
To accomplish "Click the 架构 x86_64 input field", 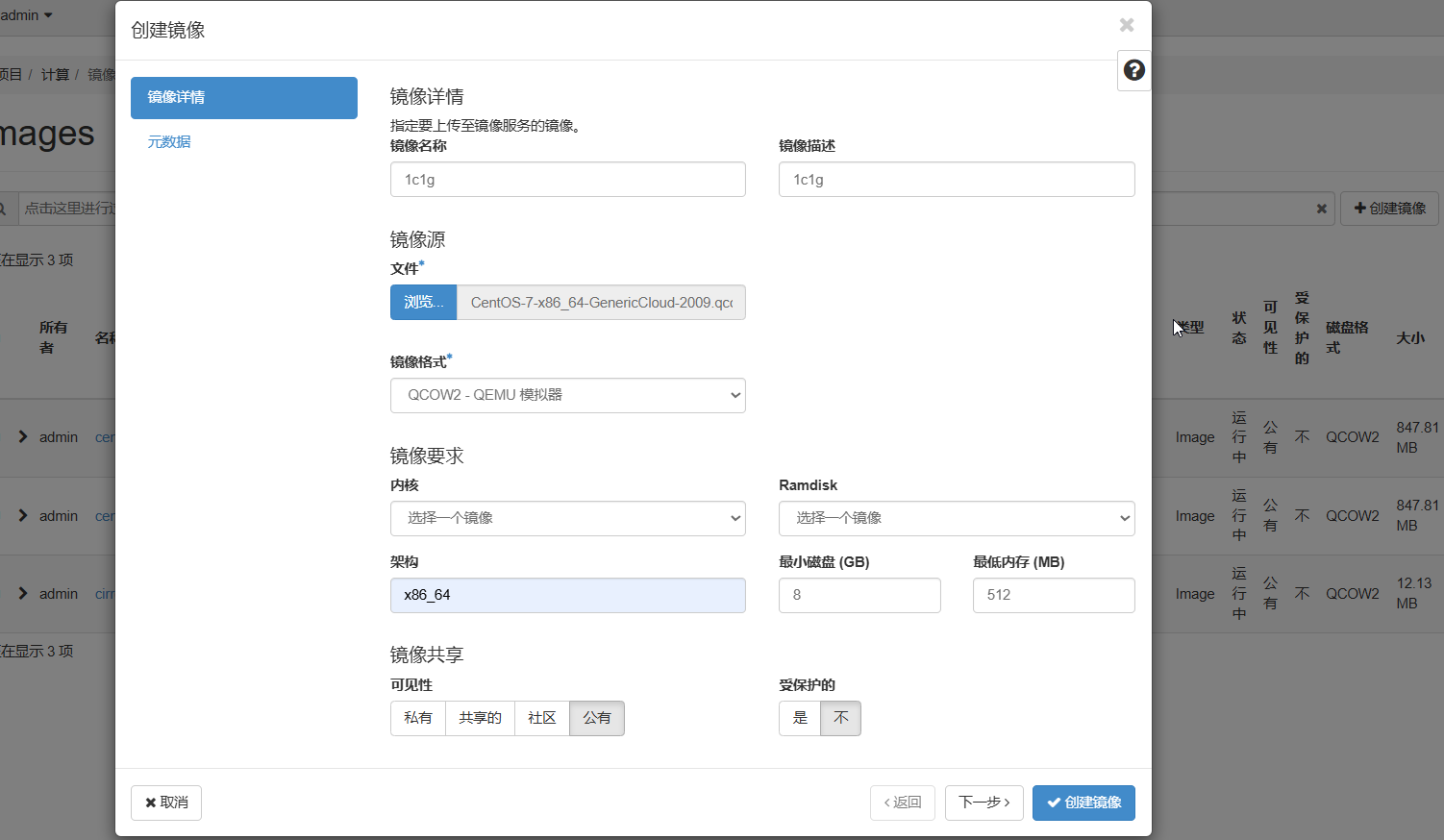I will point(568,595).
